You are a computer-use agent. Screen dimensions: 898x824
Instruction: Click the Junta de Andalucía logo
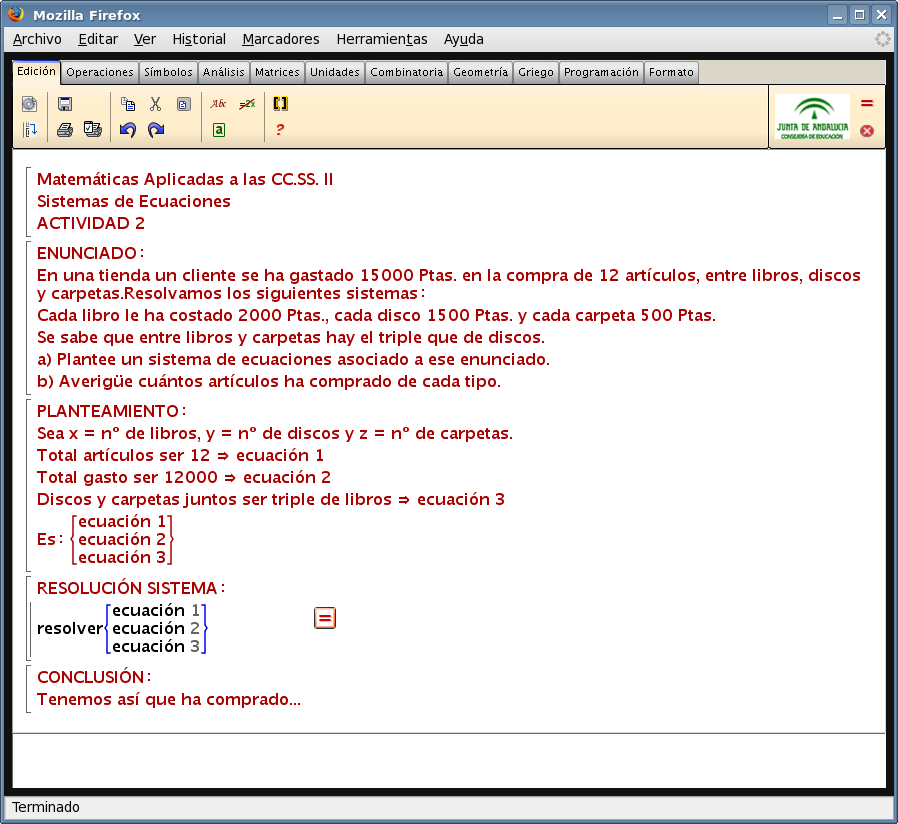tap(812, 117)
